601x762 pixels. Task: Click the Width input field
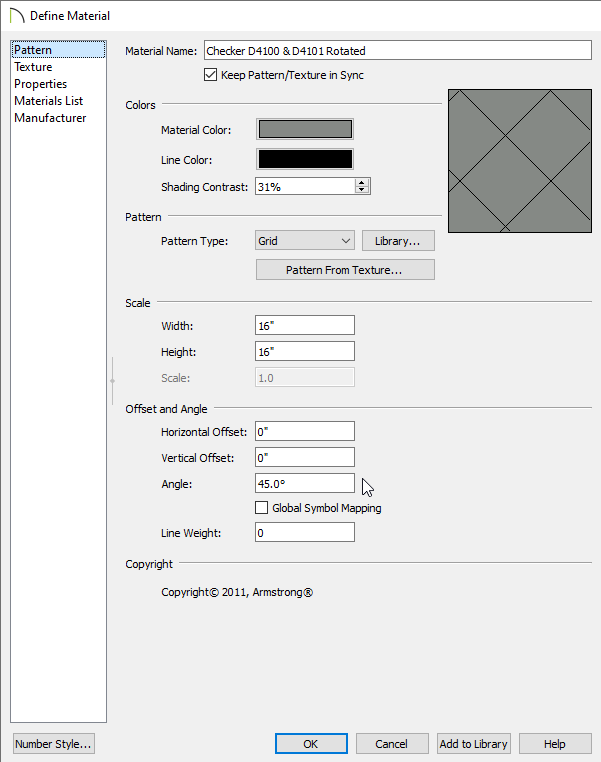305,326
